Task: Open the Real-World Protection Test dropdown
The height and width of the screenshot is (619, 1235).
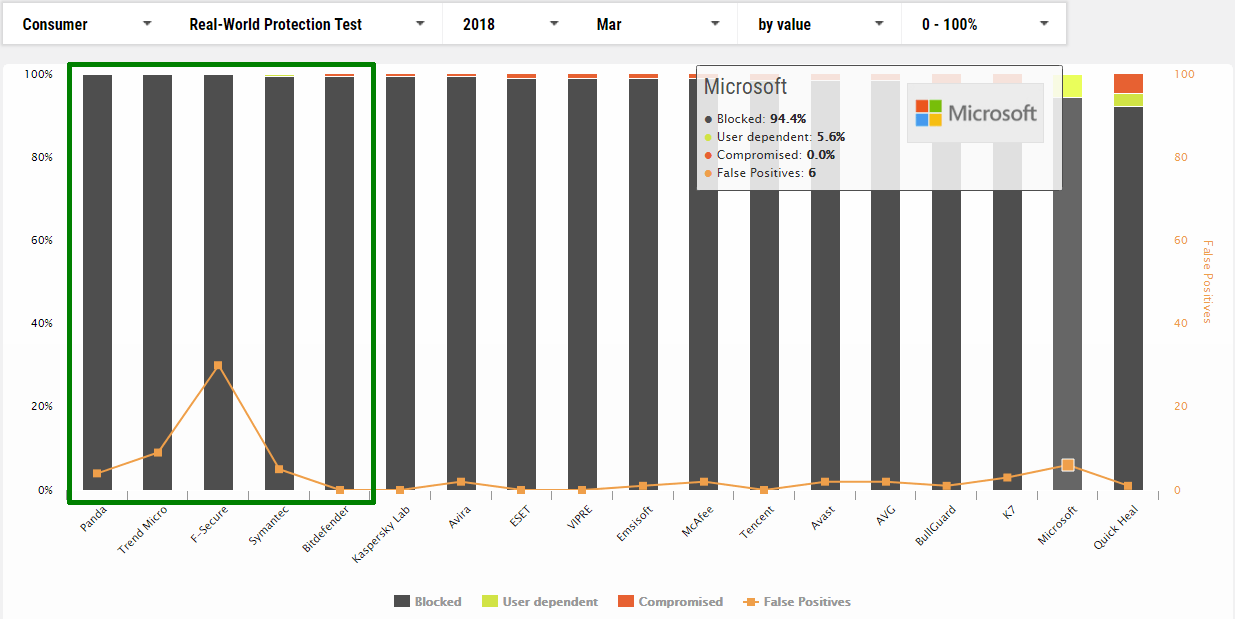Action: pyautogui.click(x=307, y=24)
